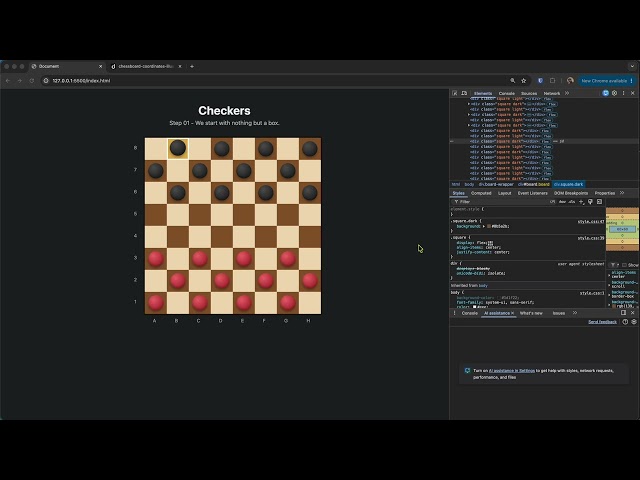Close the Document tab
640x480 pixels.
[x=100, y=66]
